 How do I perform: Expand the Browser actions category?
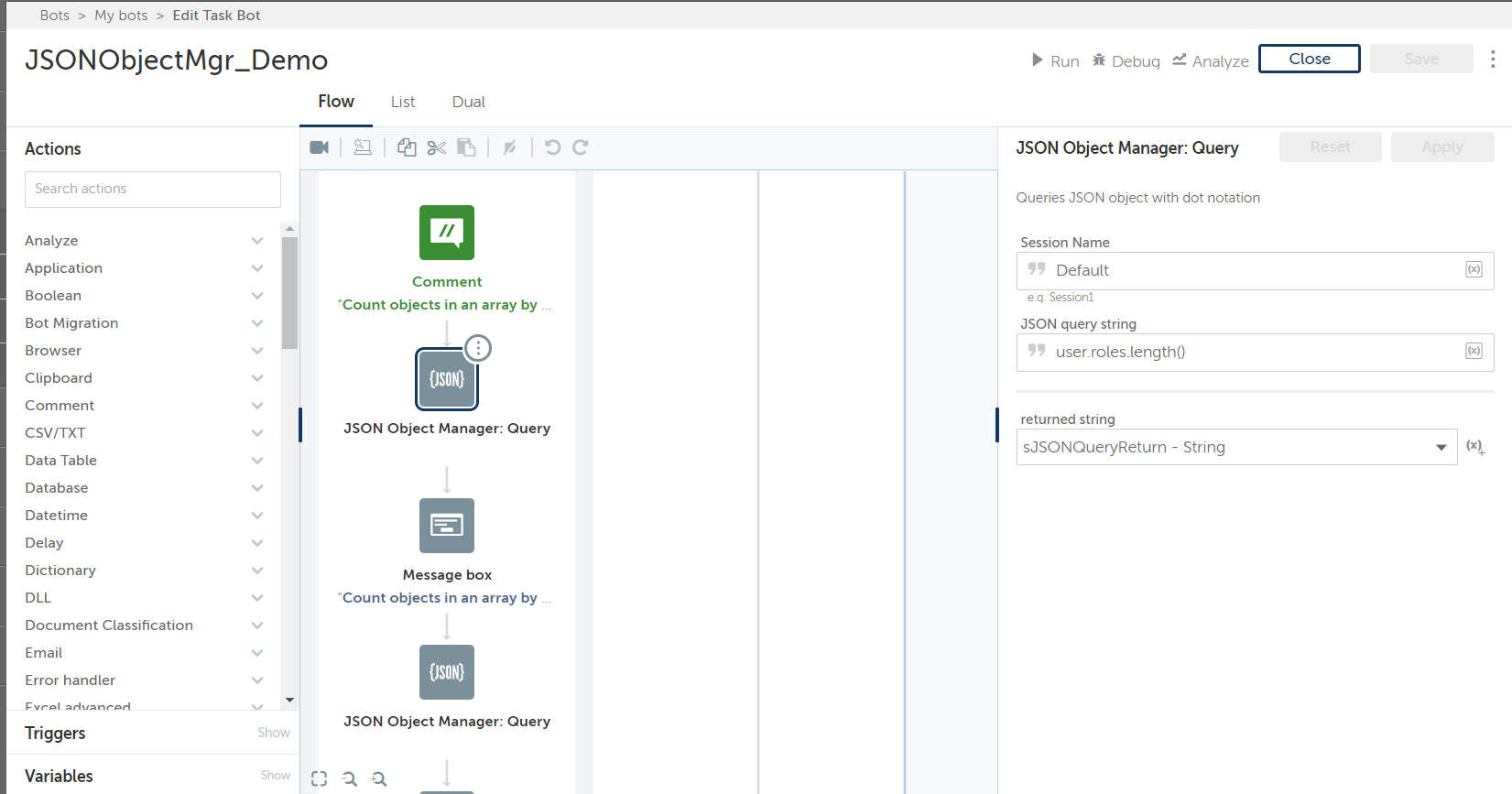pyautogui.click(x=257, y=351)
